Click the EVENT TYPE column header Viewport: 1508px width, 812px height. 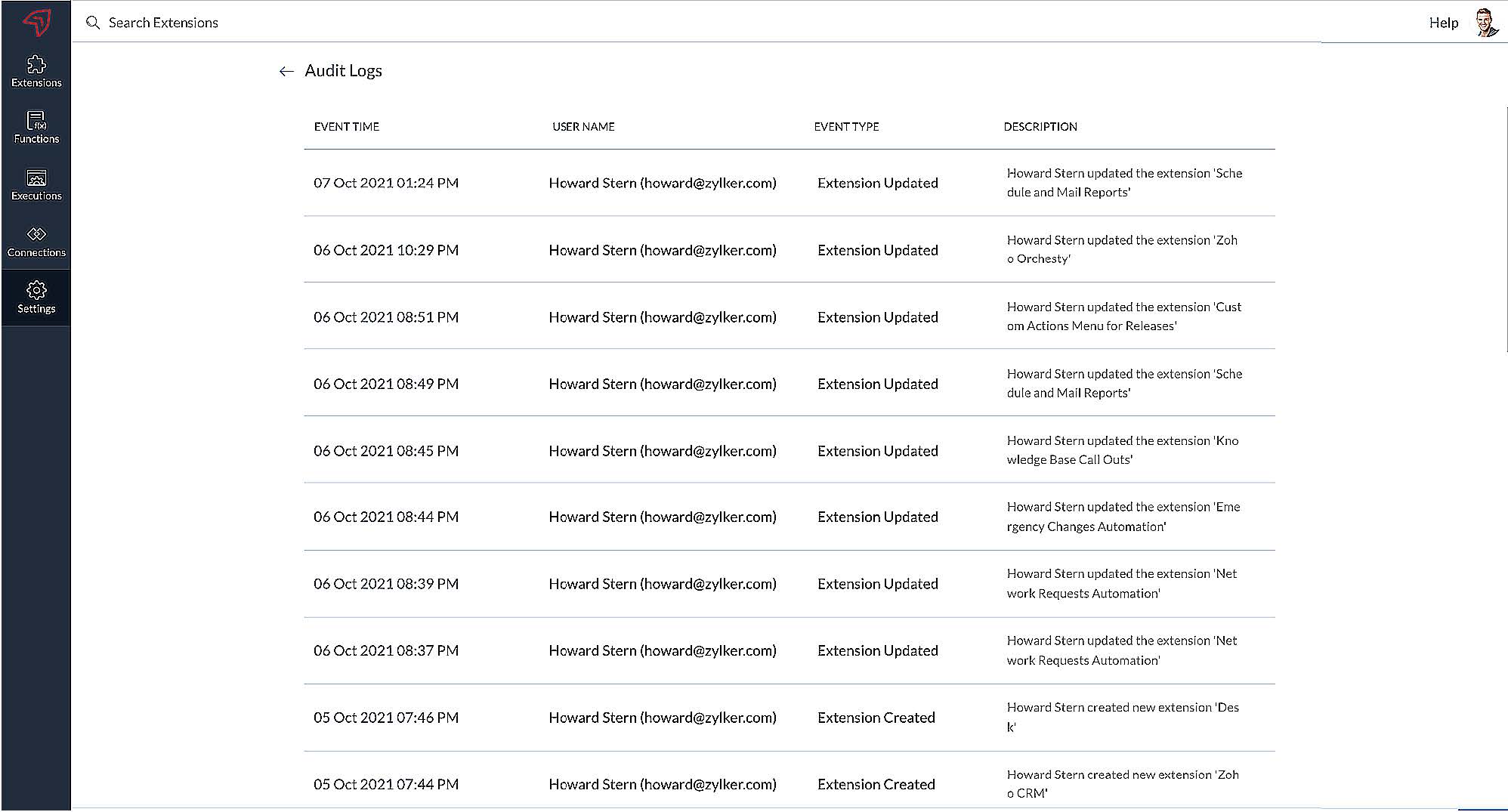(846, 127)
